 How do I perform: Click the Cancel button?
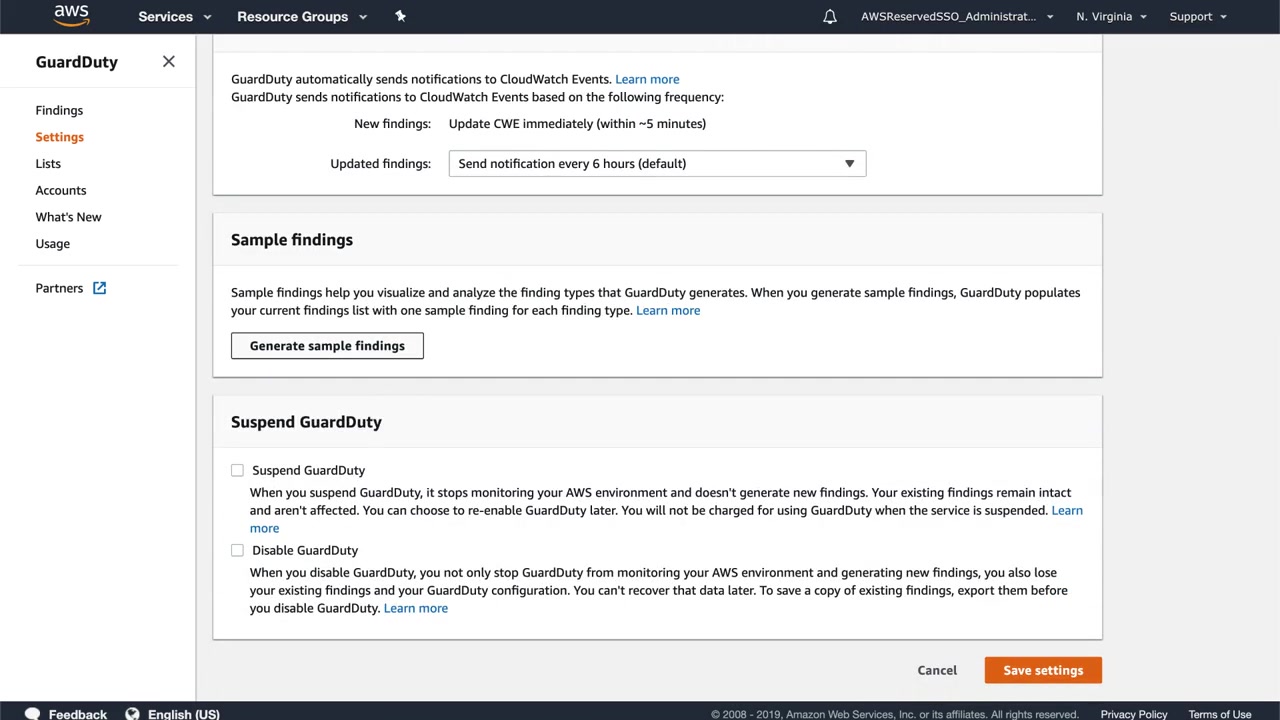[937, 671]
